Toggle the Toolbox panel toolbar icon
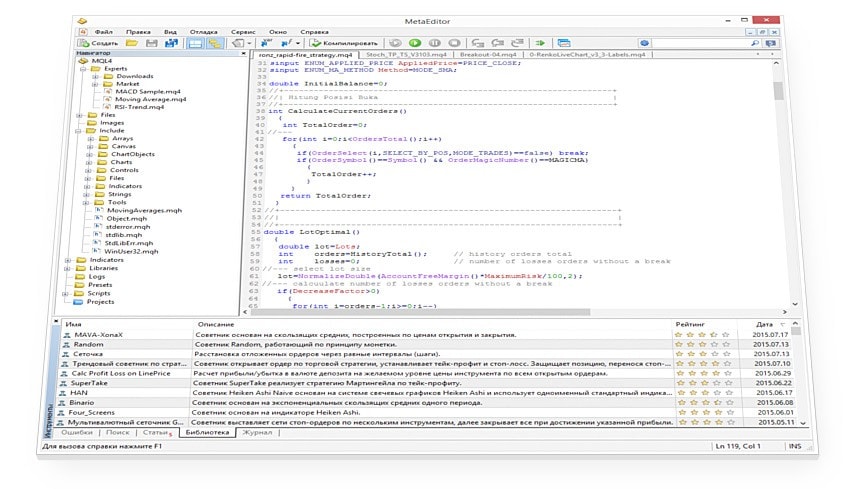855x489 pixels. click(x=215, y=43)
